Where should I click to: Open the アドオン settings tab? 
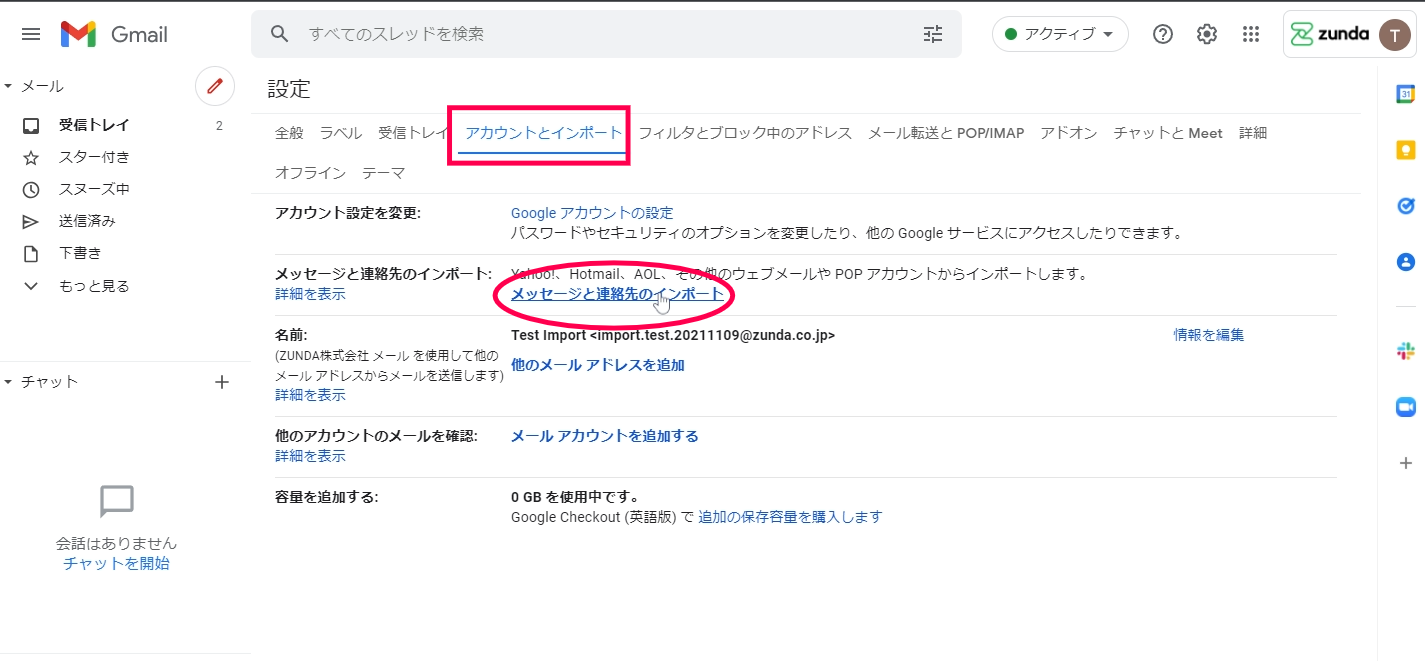(1069, 133)
